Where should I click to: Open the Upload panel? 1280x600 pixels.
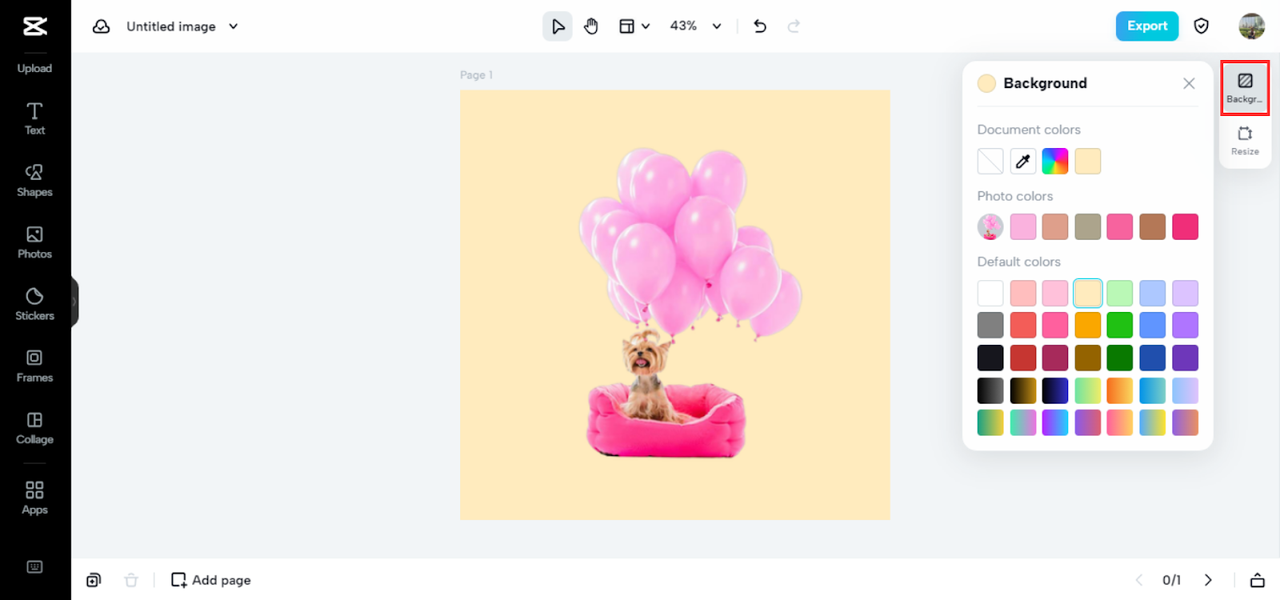[x=35, y=68]
